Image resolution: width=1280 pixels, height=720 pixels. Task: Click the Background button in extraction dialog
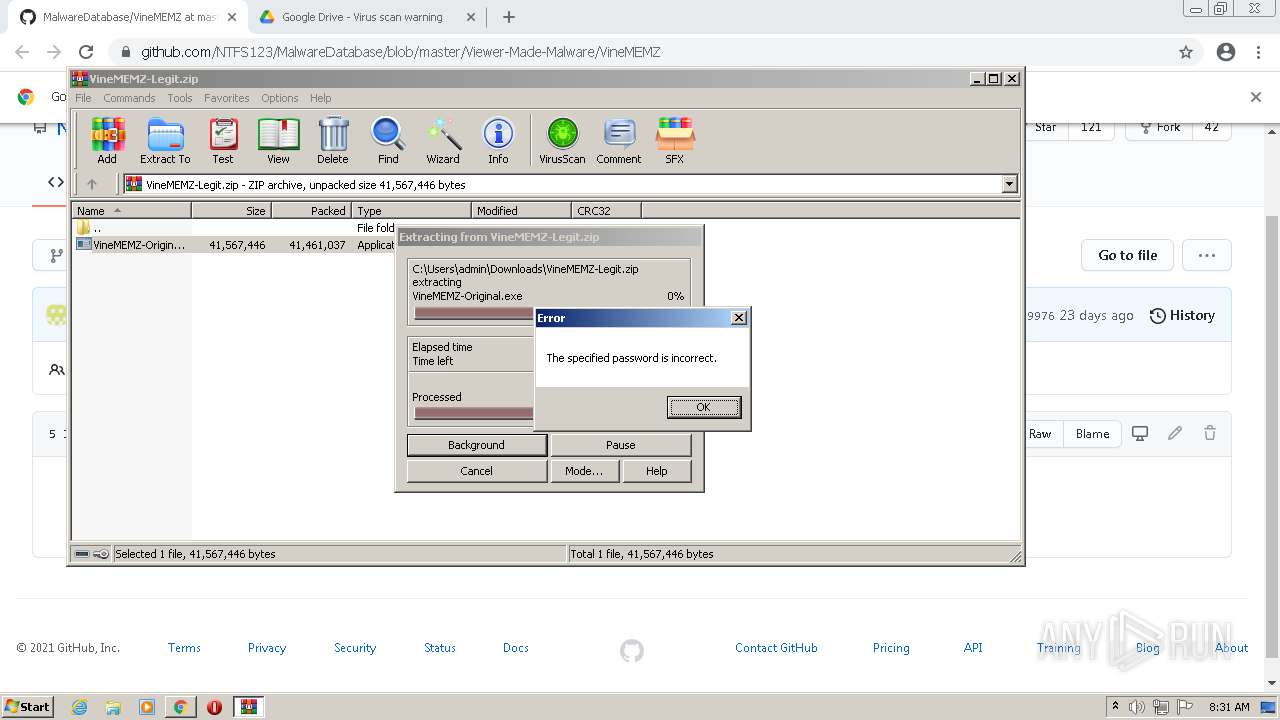tap(476, 445)
